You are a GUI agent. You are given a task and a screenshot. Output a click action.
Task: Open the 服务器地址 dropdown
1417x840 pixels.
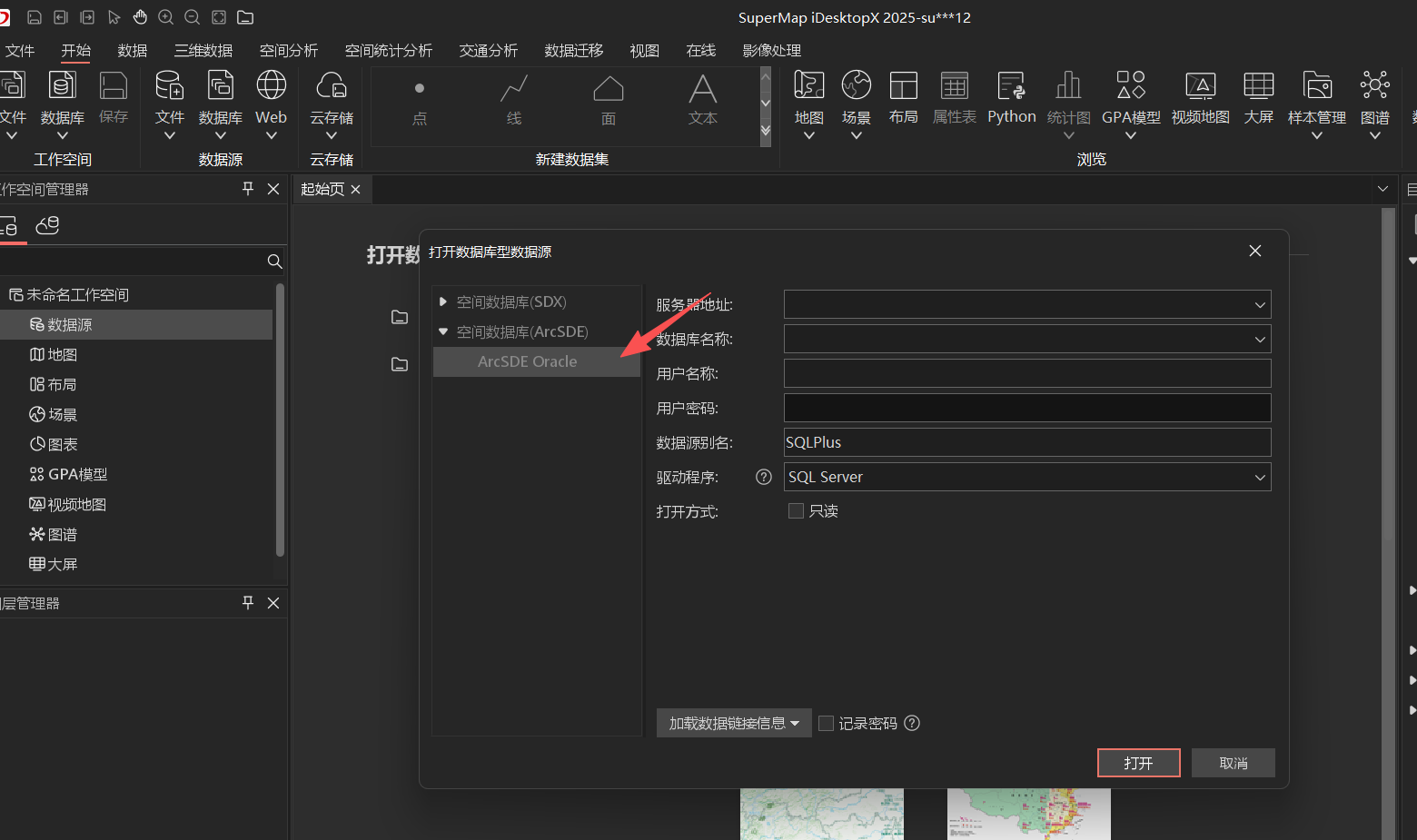(1259, 305)
